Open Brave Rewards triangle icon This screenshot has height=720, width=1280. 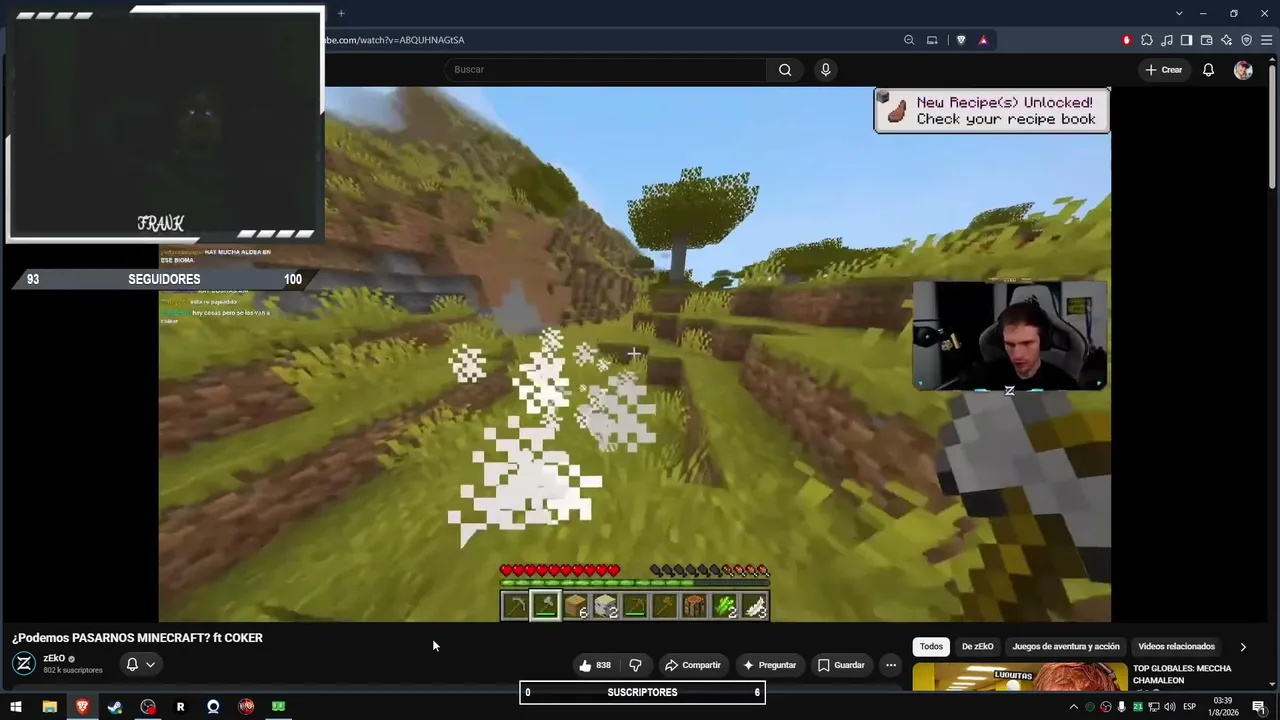point(983,40)
